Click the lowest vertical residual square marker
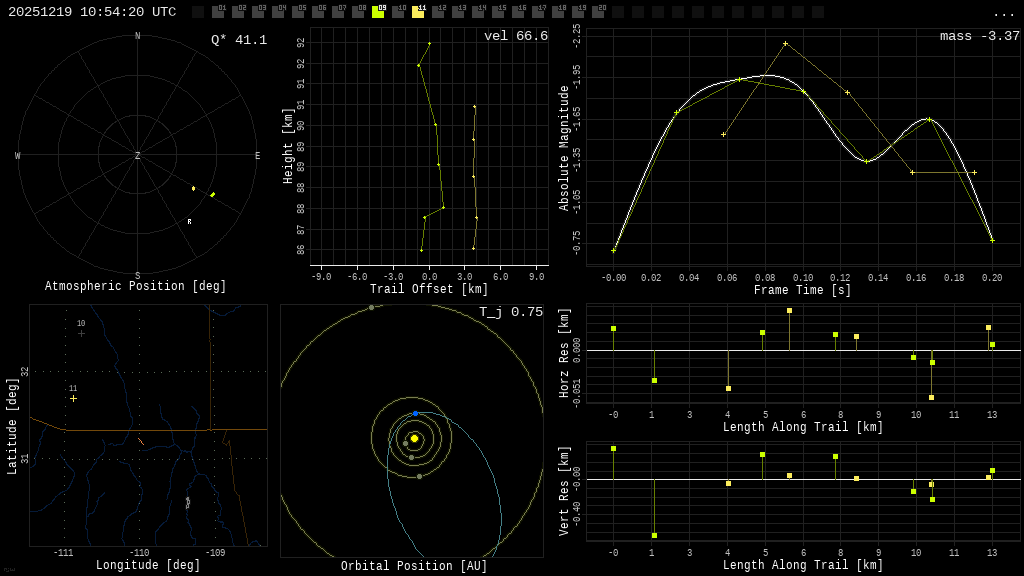Image resolution: width=1024 pixels, height=576 pixels. click(x=654, y=536)
